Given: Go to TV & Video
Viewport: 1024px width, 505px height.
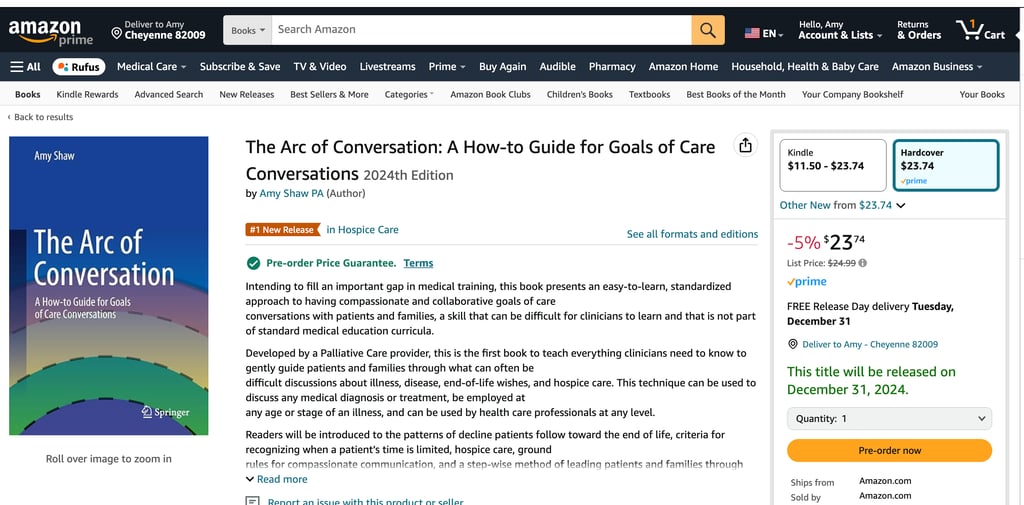Looking at the screenshot, I should [x=320, y=67].
